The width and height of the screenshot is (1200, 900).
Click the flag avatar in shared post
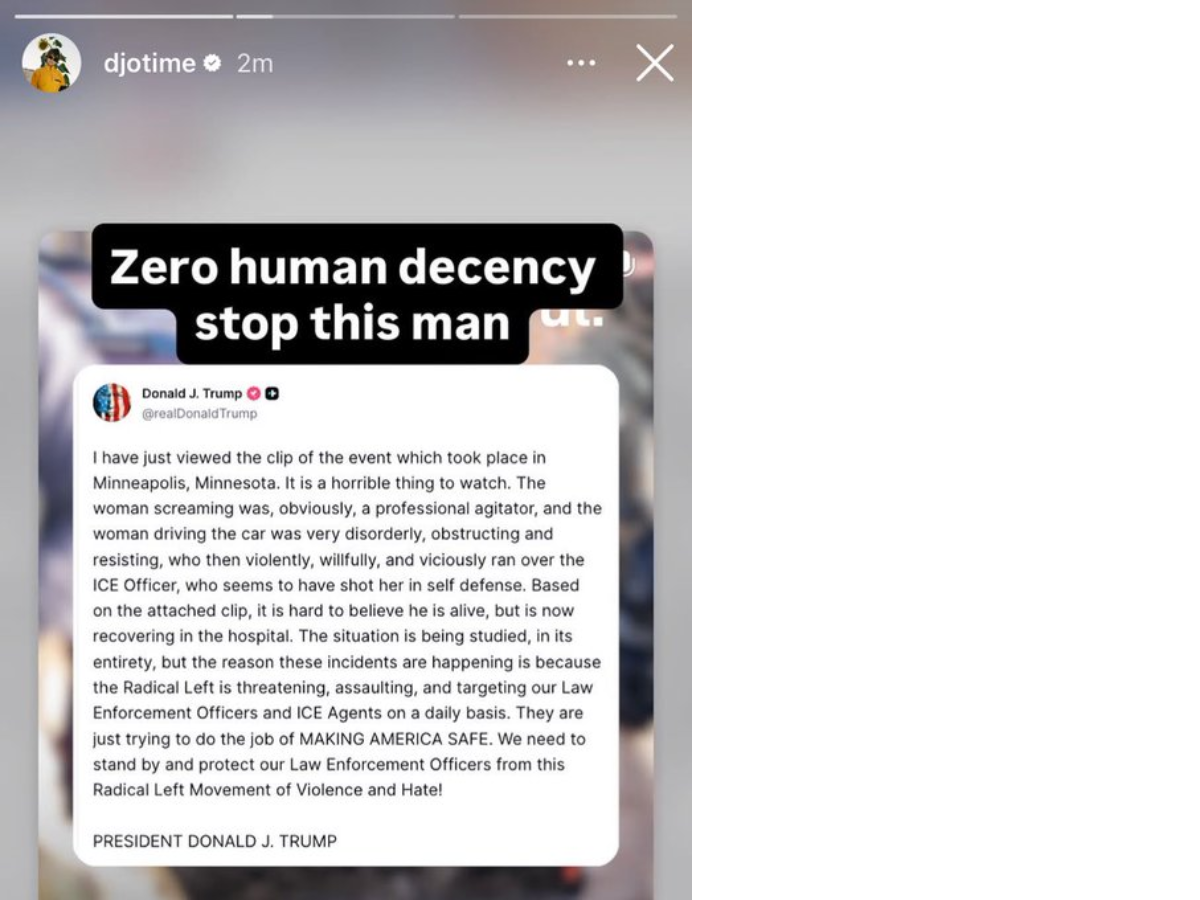tap(112, 402)
